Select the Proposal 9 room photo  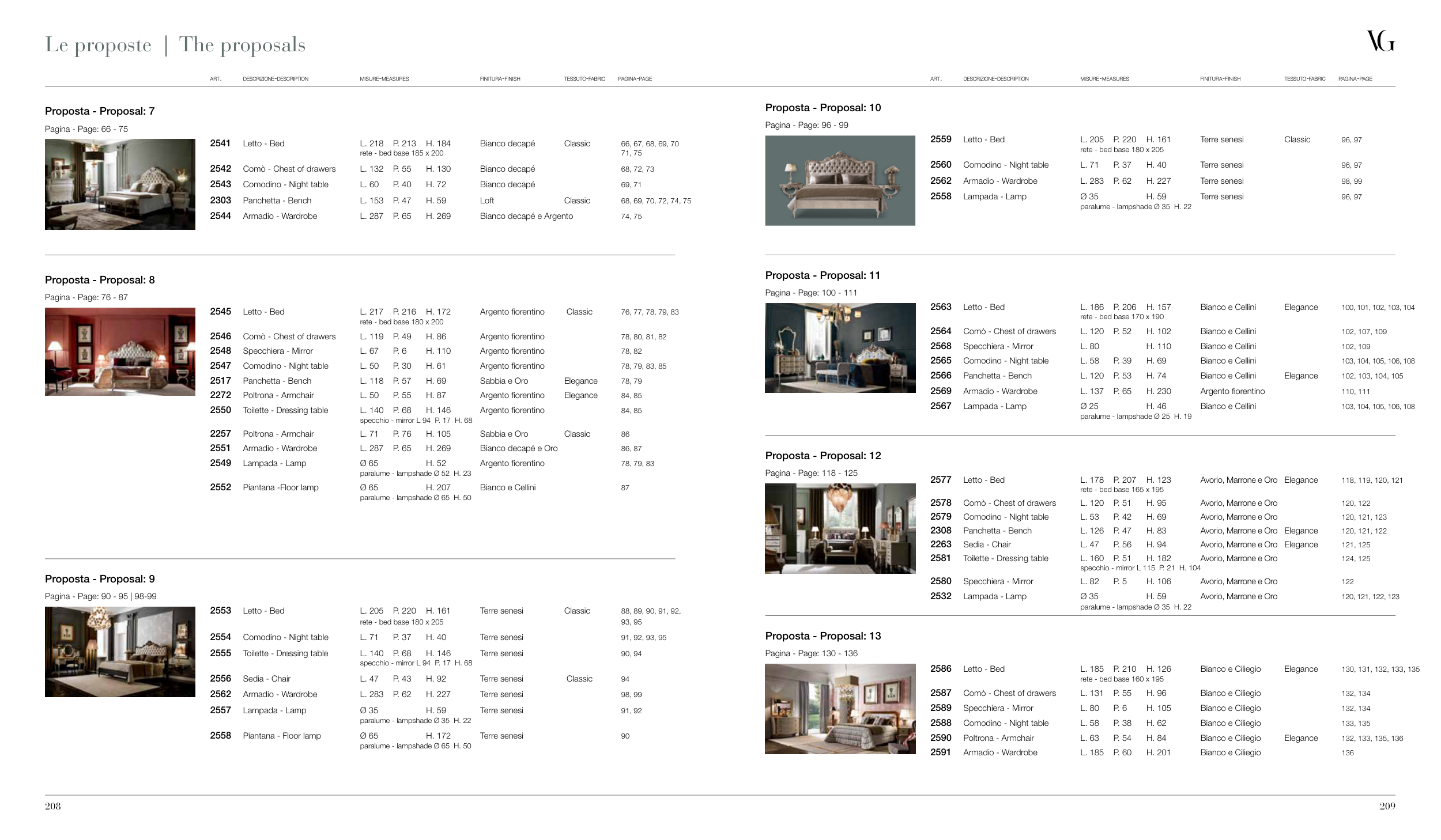120,652
